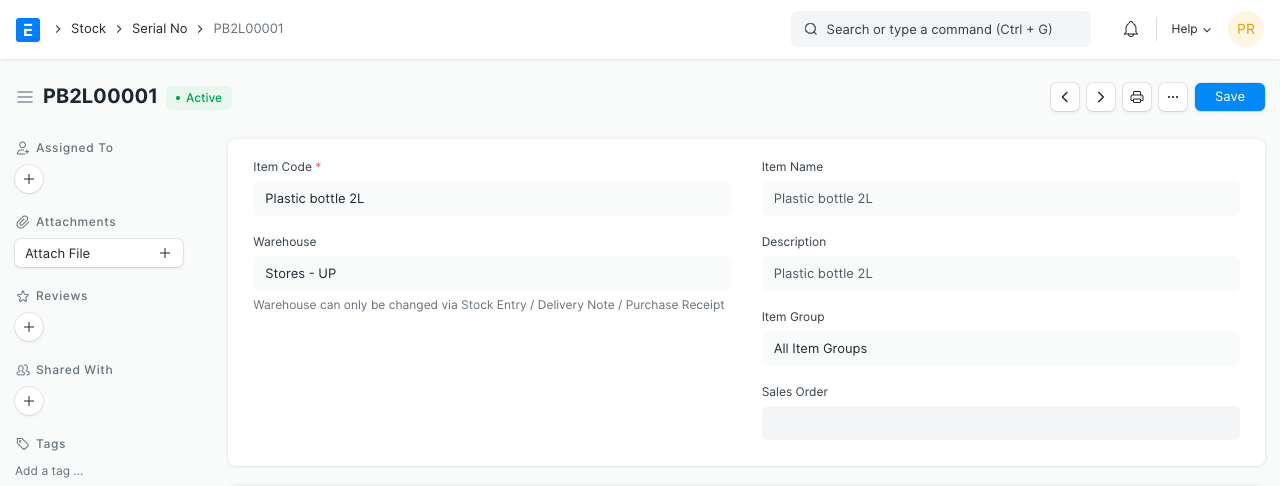Screen dimensions: 1280x486
Task: Open the Item Code link field
Action: [x=492, y=198]
